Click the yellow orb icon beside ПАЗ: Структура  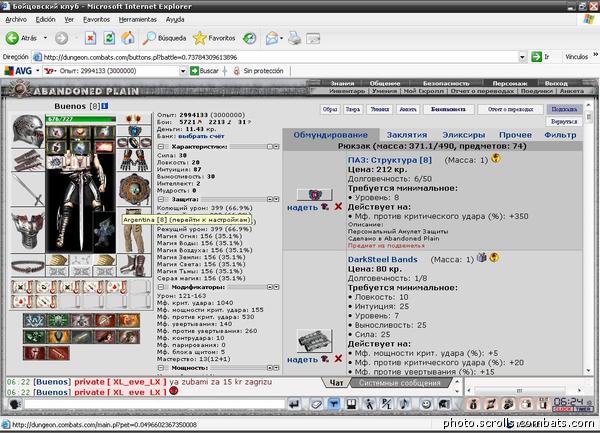pyautogui.click(x=496, y=158)
